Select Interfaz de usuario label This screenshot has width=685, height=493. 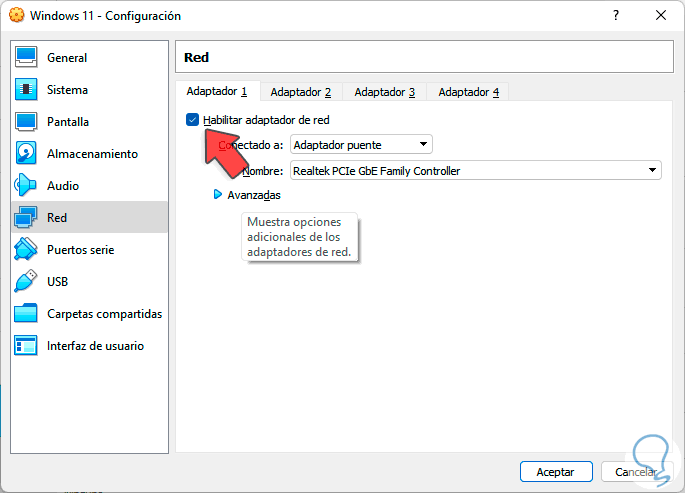[95, 346]
